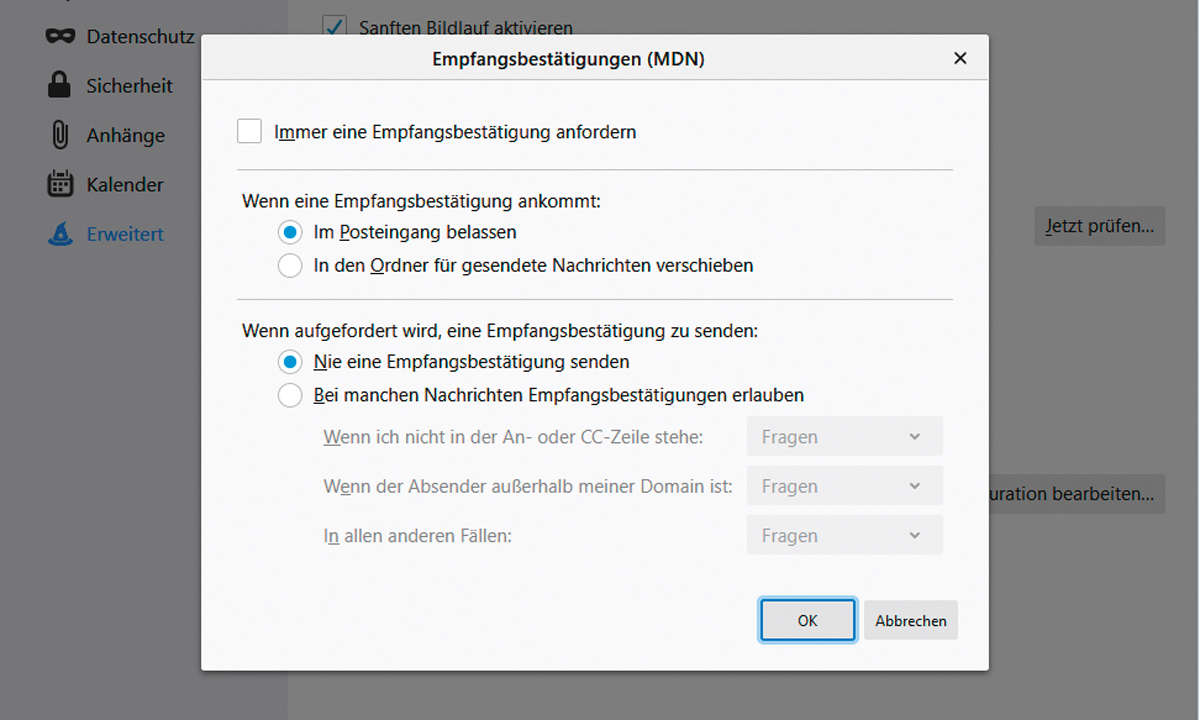The height and width of the screenshot is (720, 1200).
Task: Choose Nie eine Empfangsbestätigung senden
Action: tap(290, 362)
